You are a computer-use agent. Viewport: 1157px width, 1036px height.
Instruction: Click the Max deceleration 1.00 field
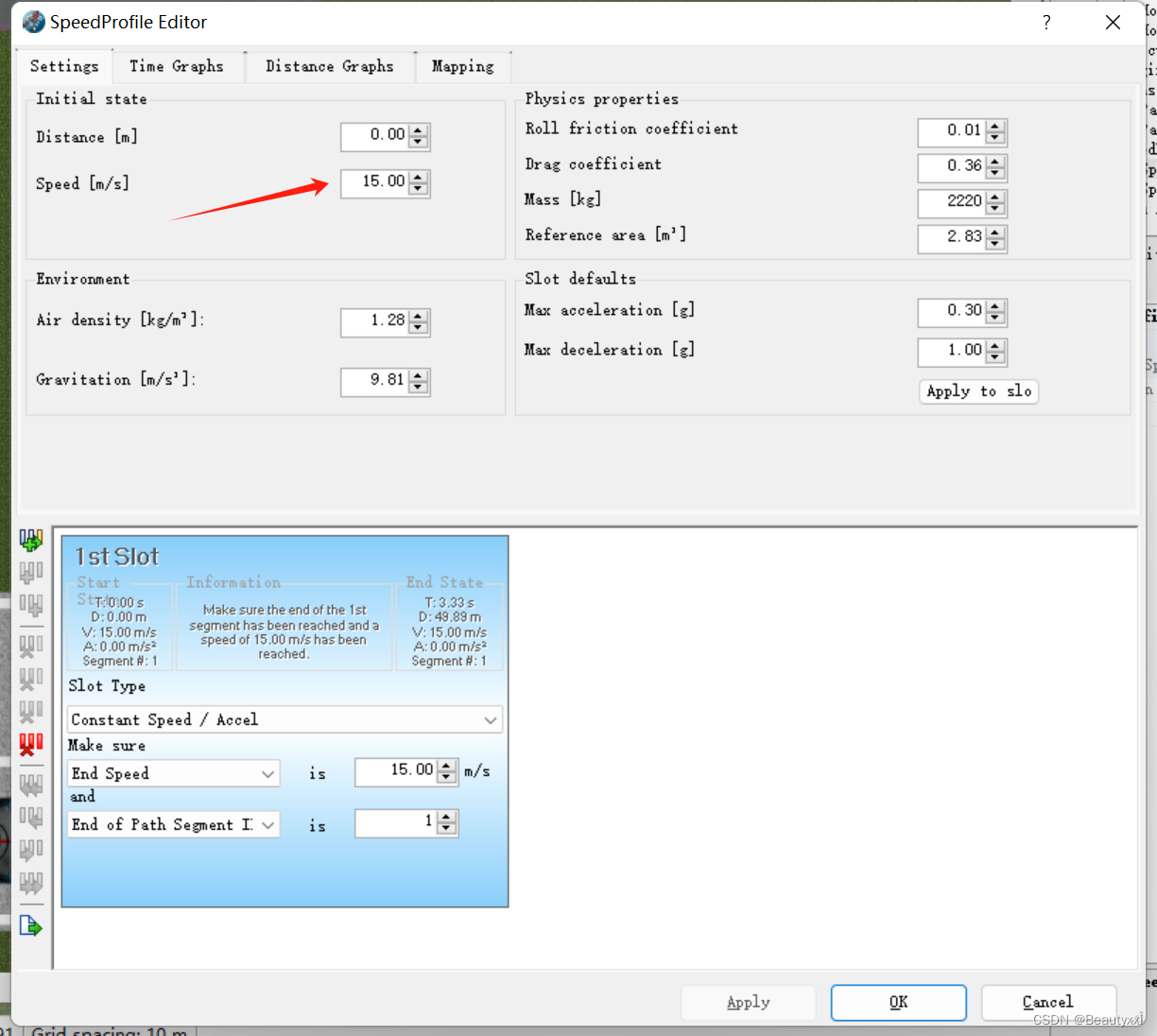coord(952,352)
